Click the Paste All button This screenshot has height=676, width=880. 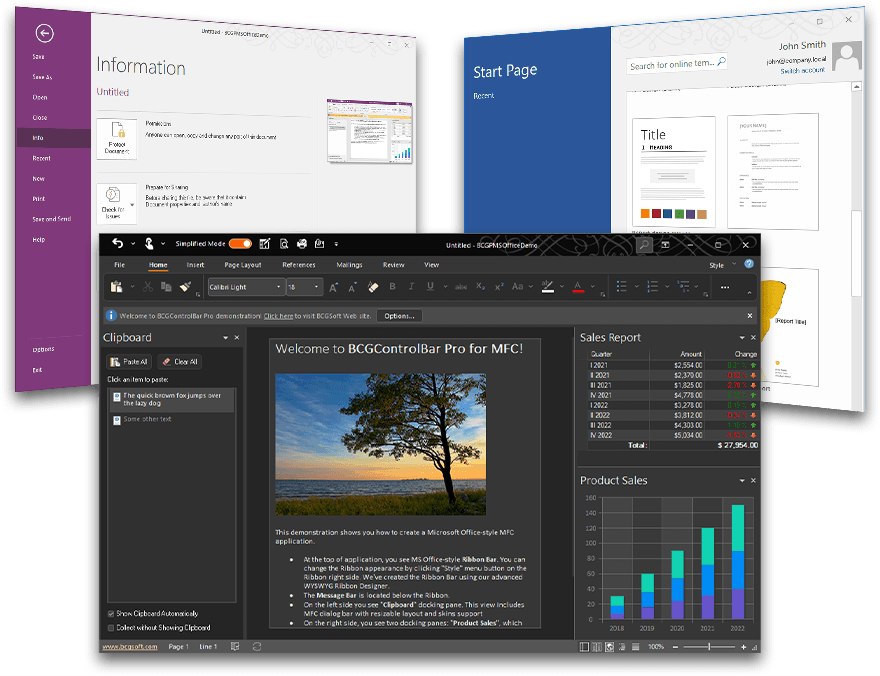pyautogui.click(x=129, y=362)
